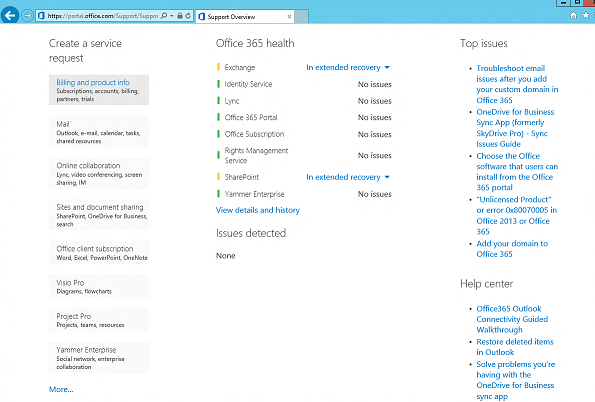Close the Support Overview tab

tap(290, 16)
